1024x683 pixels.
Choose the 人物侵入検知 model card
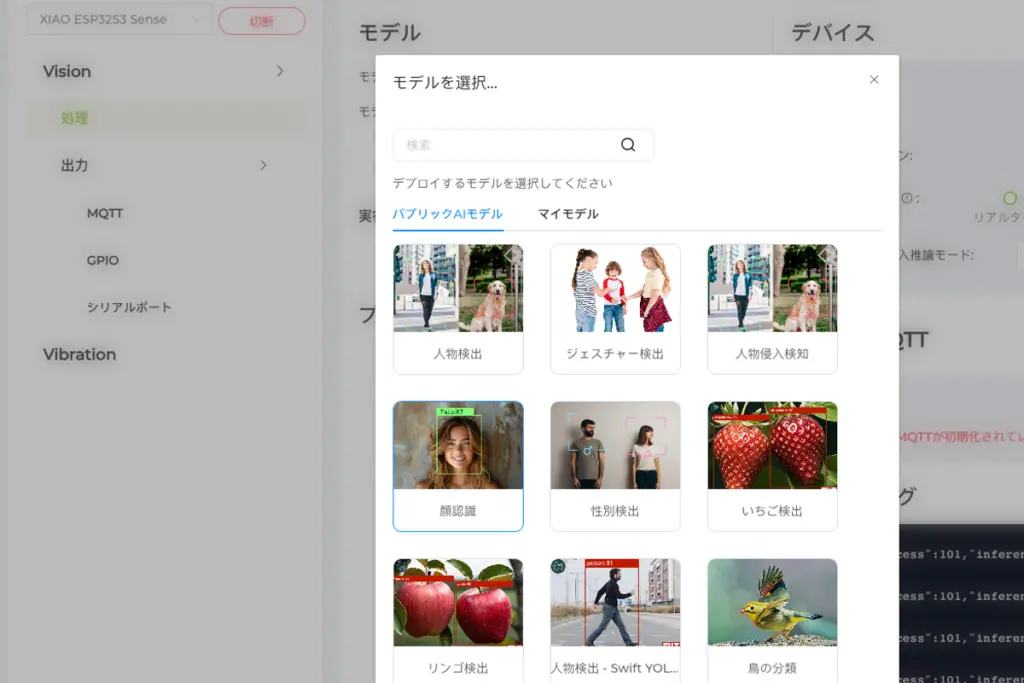[772, 309]
